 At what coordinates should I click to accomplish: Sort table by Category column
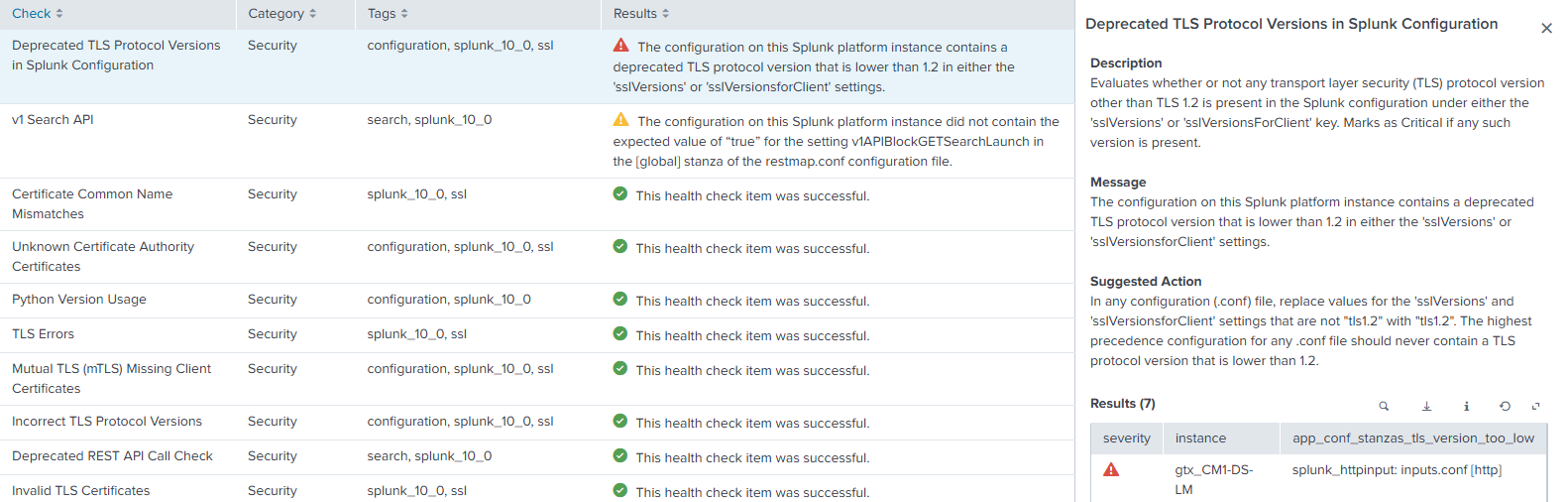point(281,14)
